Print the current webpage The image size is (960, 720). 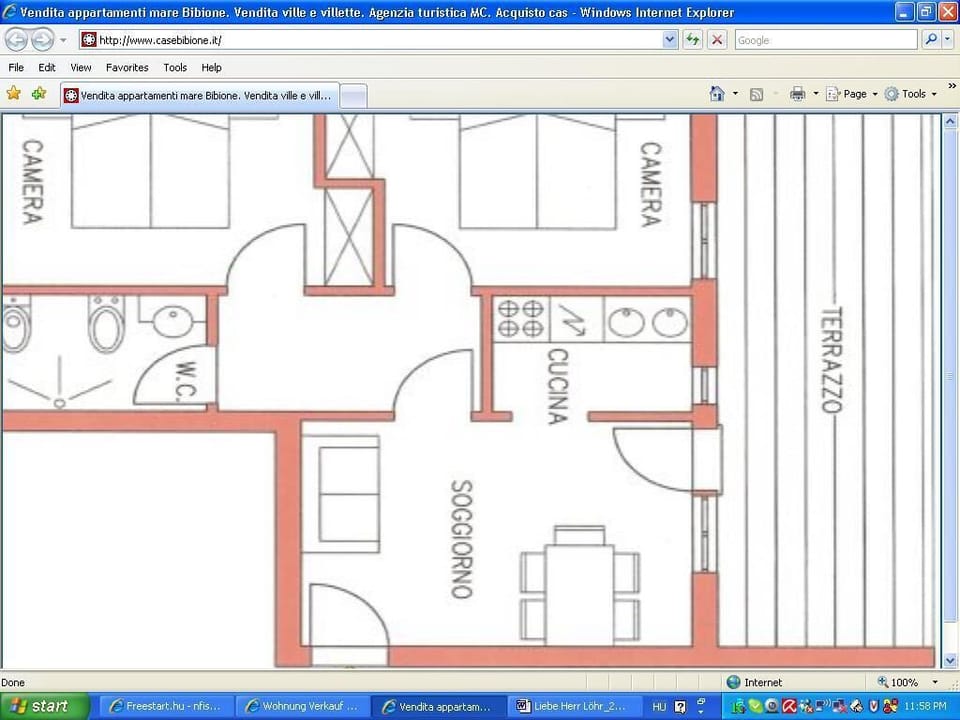[797, 93]
